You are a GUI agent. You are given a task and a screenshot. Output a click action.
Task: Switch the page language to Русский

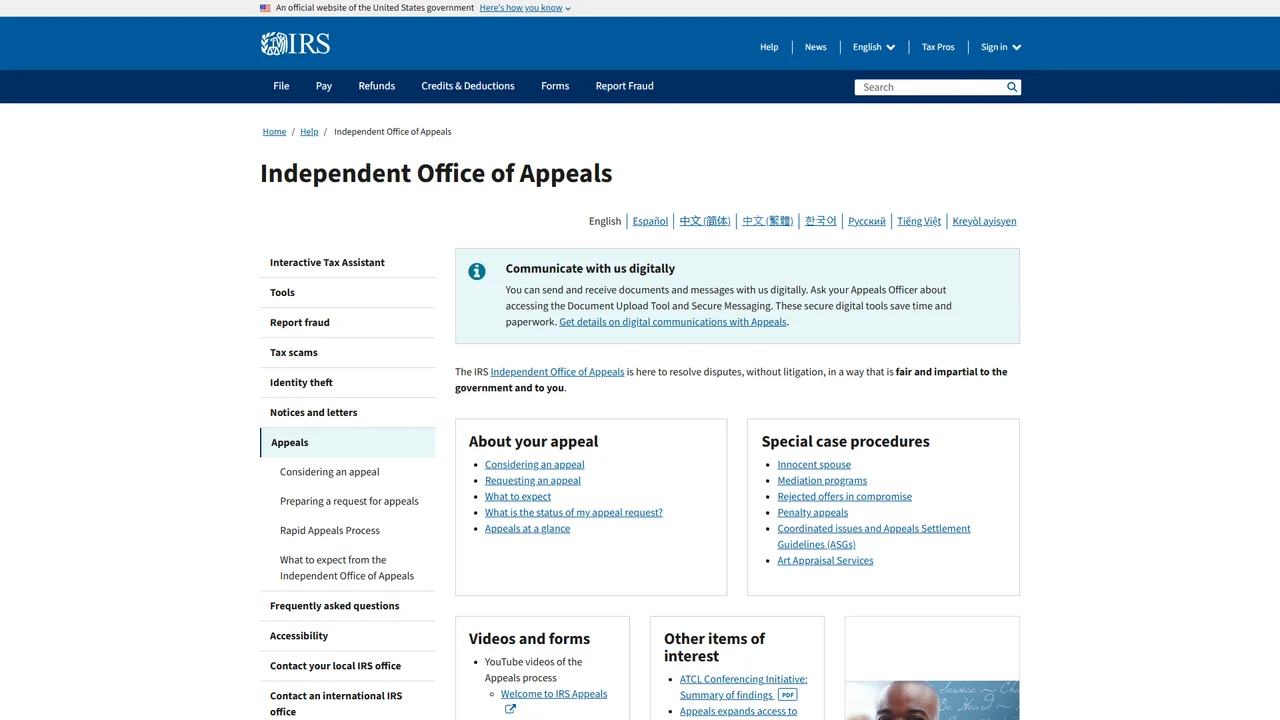(x=867, y=221)
